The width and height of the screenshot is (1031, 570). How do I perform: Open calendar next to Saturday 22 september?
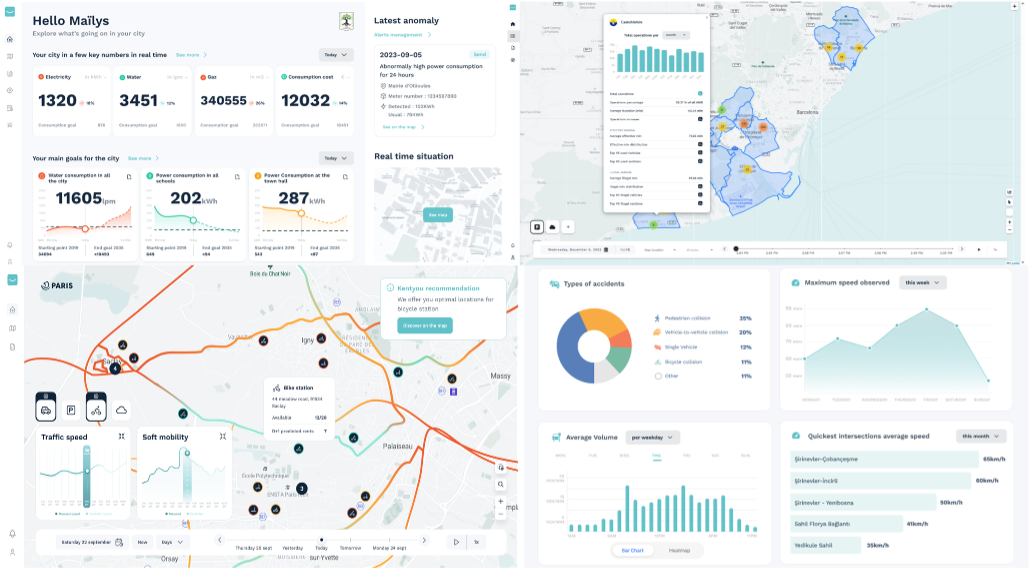[x=118, y=542]
